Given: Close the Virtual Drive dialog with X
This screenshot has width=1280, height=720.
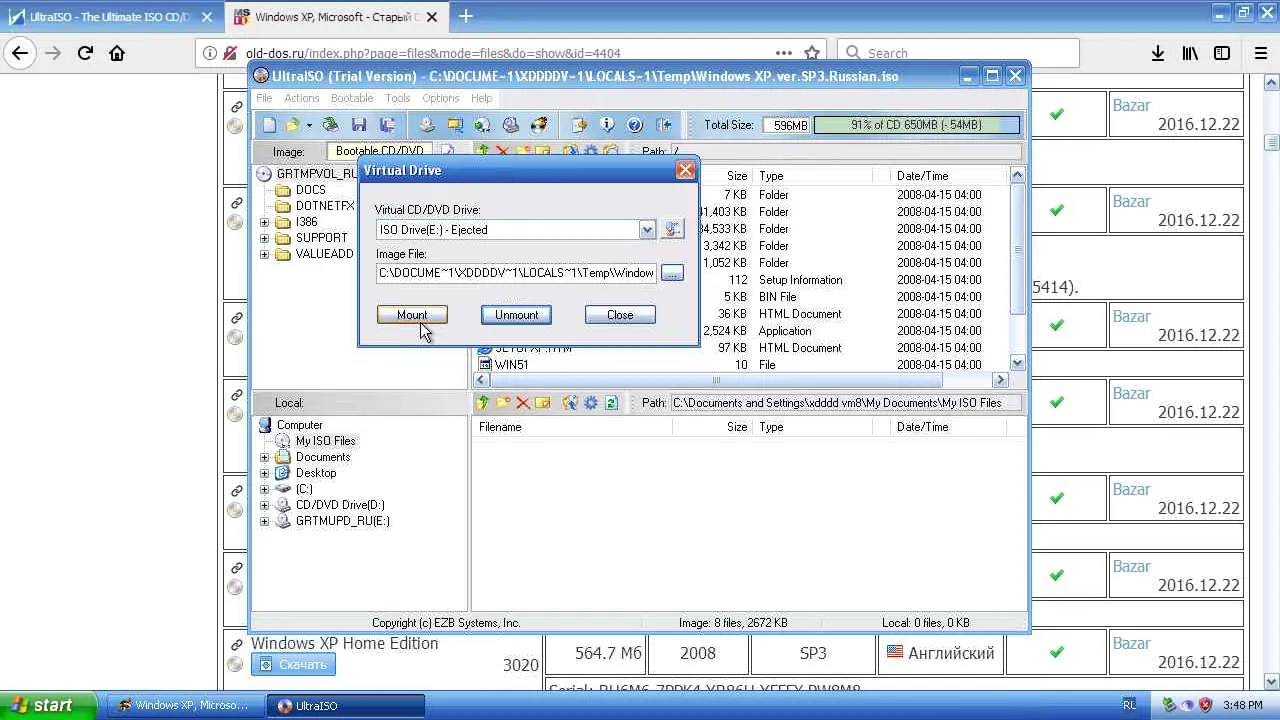Looking at the screenshot, I should (x=685, y=170).
